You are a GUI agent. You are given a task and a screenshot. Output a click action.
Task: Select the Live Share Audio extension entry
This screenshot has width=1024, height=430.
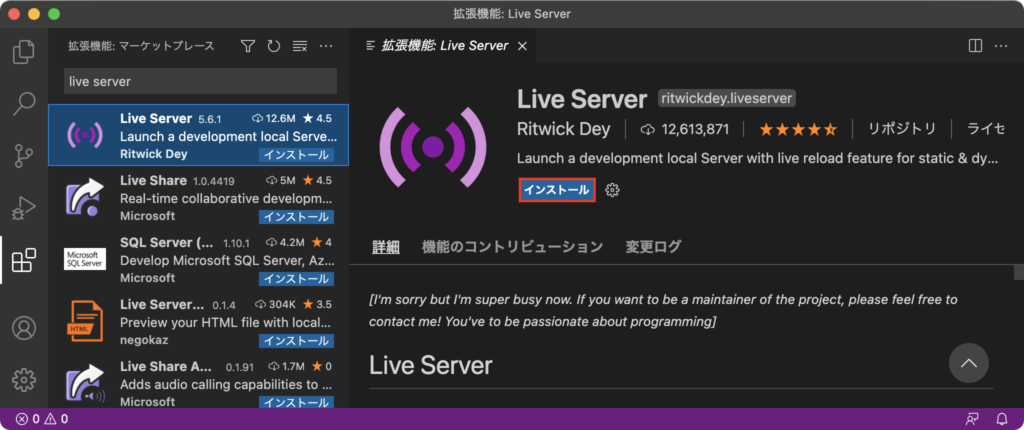pyautogui.click(x=199, y=382)
